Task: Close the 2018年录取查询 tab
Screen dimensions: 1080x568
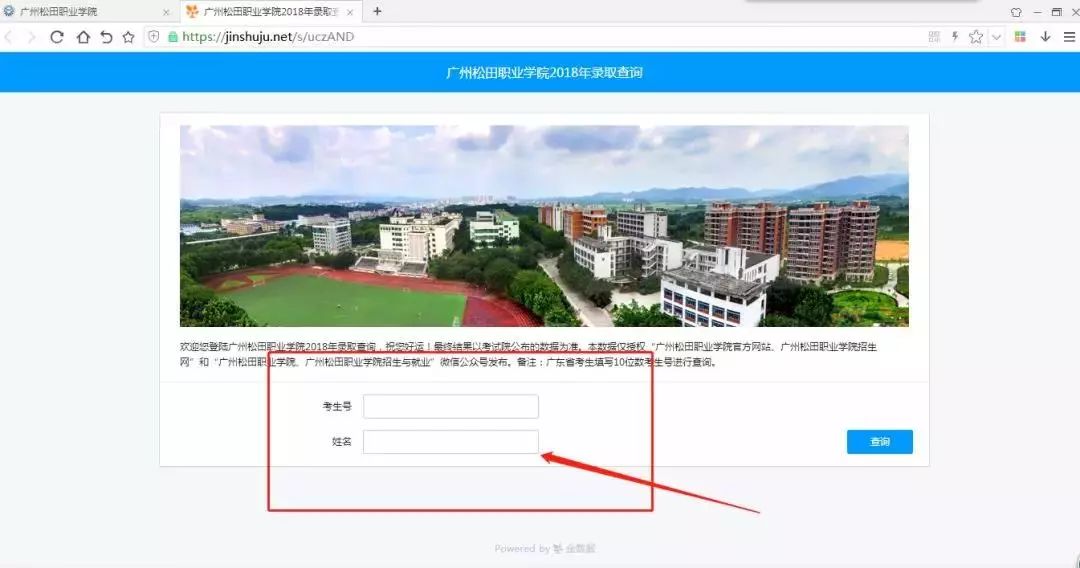Action: coord(349,12)
